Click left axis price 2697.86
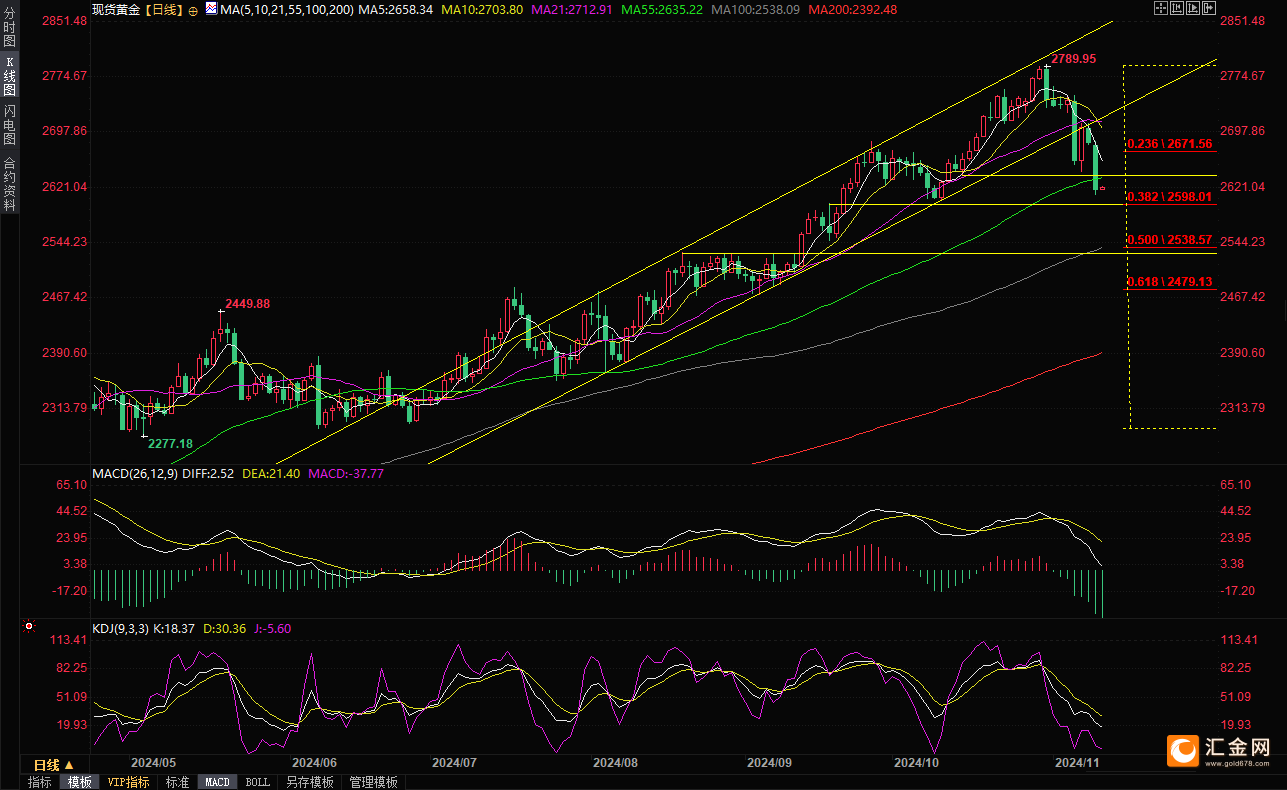Screen dimensions: 1287x790 [x=66, y=131]
